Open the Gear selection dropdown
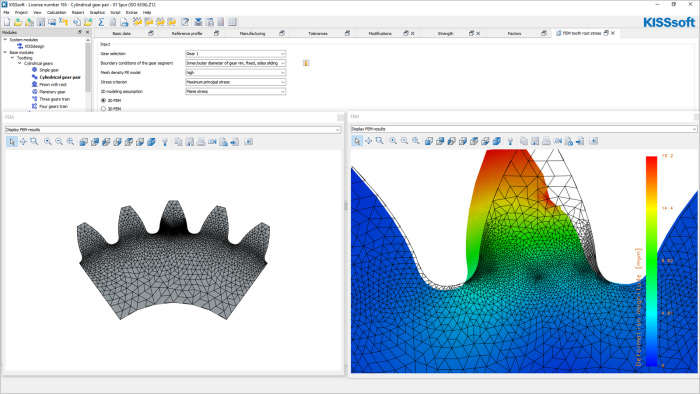 click(236, 54)
